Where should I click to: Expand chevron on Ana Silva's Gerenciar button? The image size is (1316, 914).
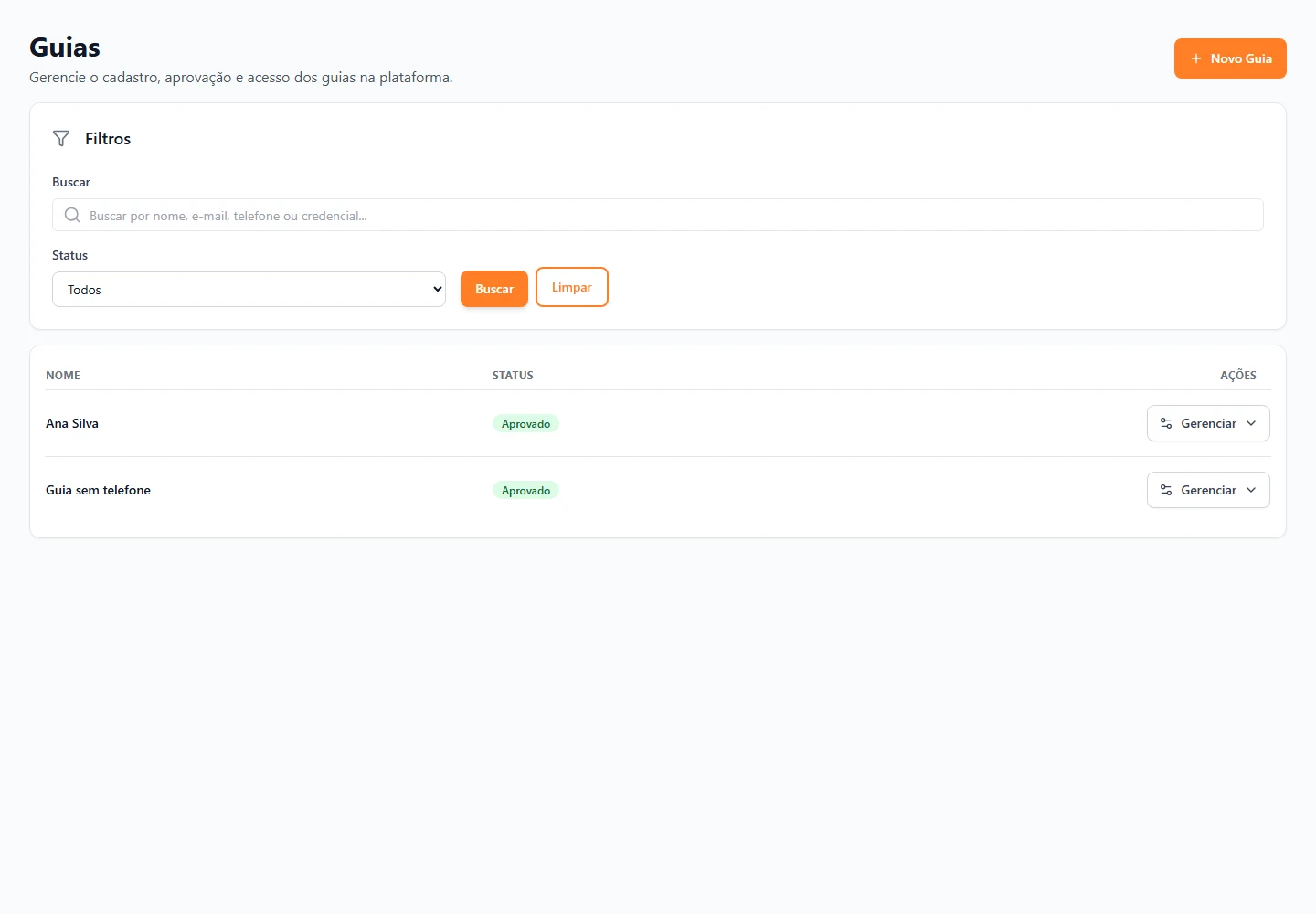click(1251, 423)
